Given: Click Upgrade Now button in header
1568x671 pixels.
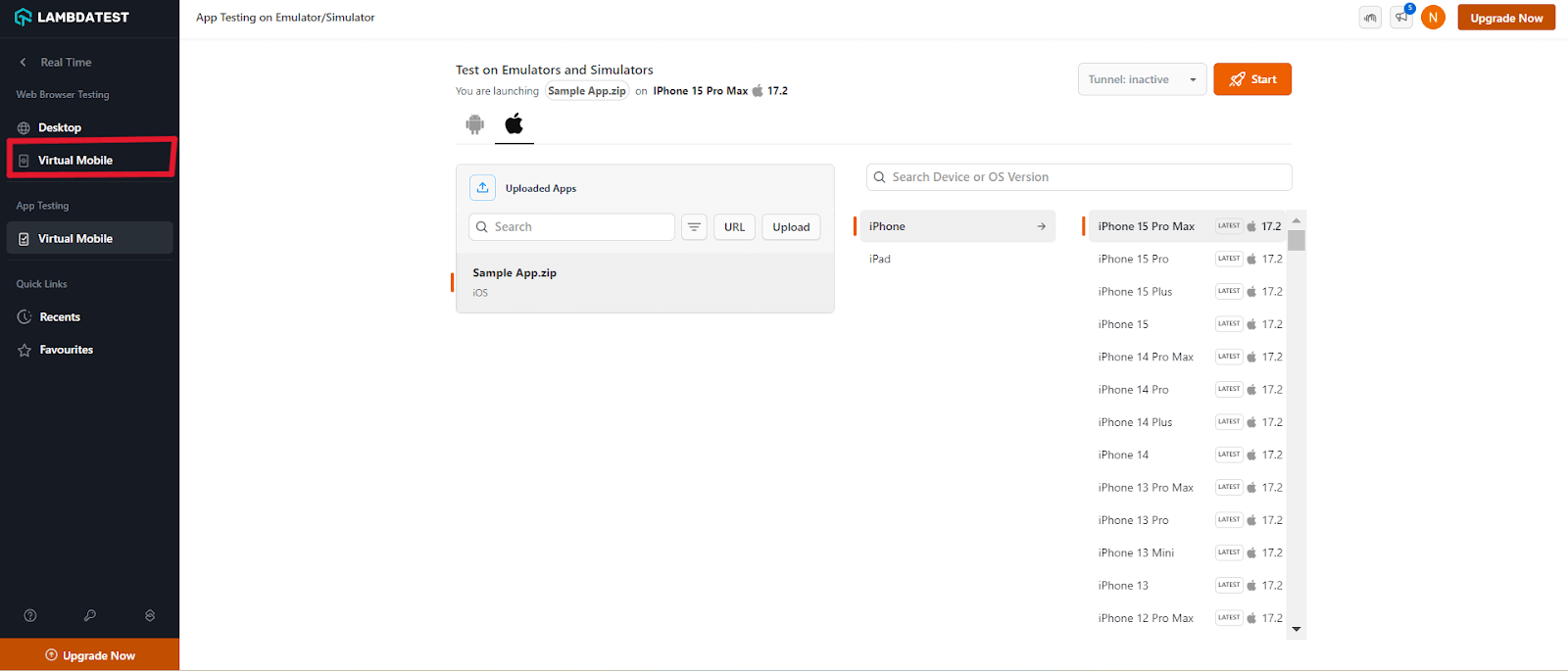Looking at the screenshot, I should pyautogui.click(x=1506, y=18).
